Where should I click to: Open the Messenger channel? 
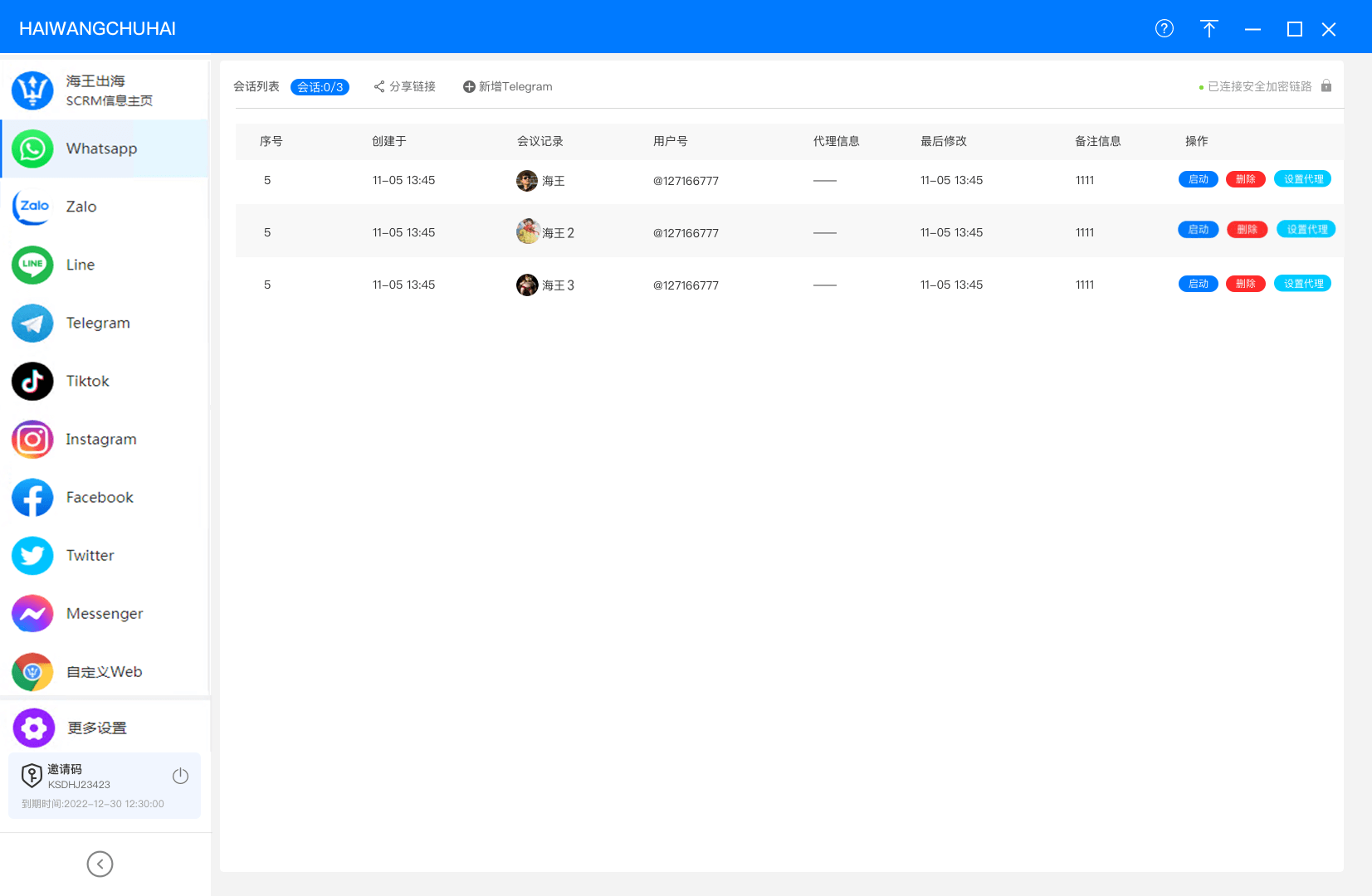click(x=32, y=613)
